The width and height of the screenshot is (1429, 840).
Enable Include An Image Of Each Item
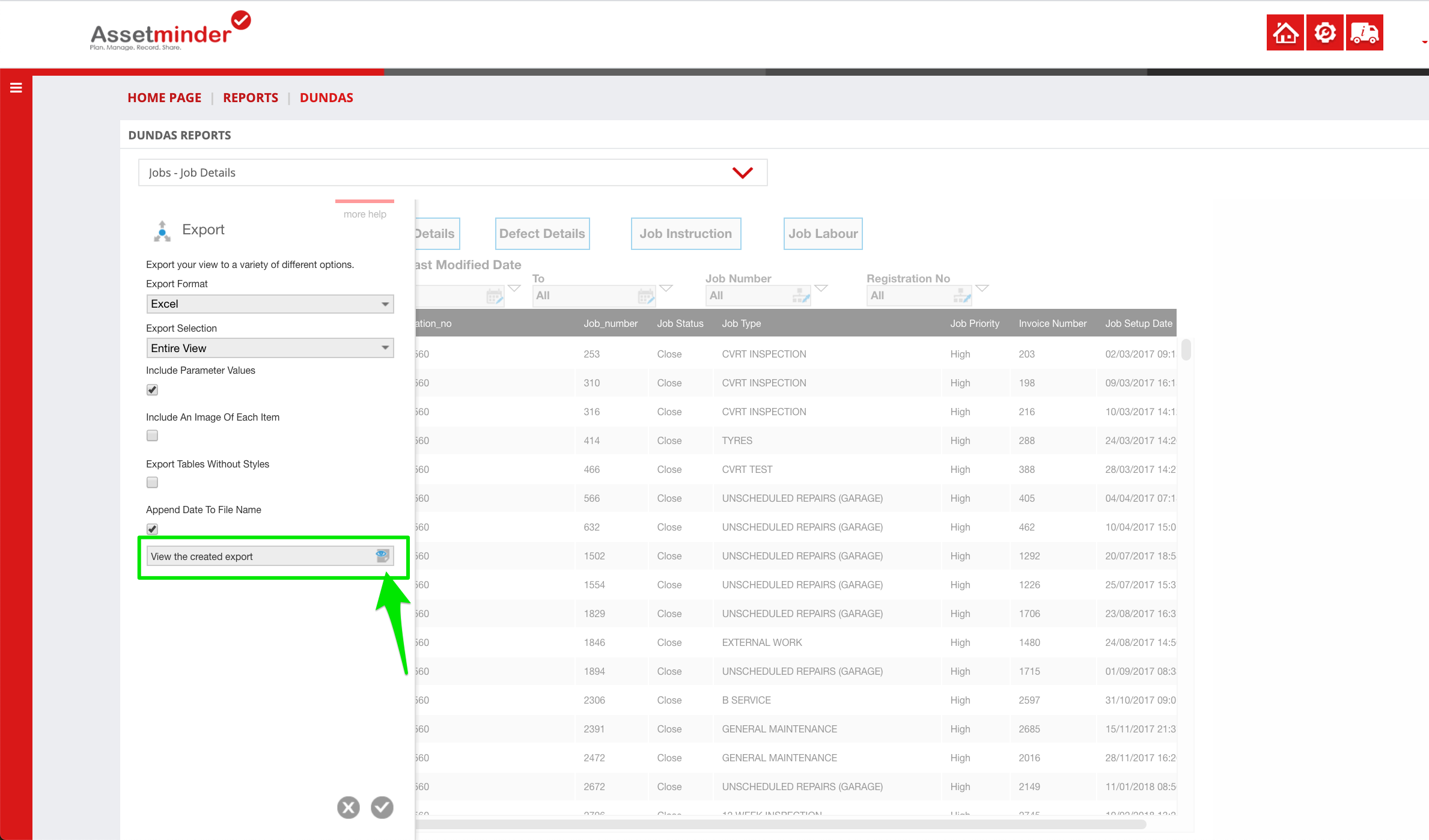(152, 436)
